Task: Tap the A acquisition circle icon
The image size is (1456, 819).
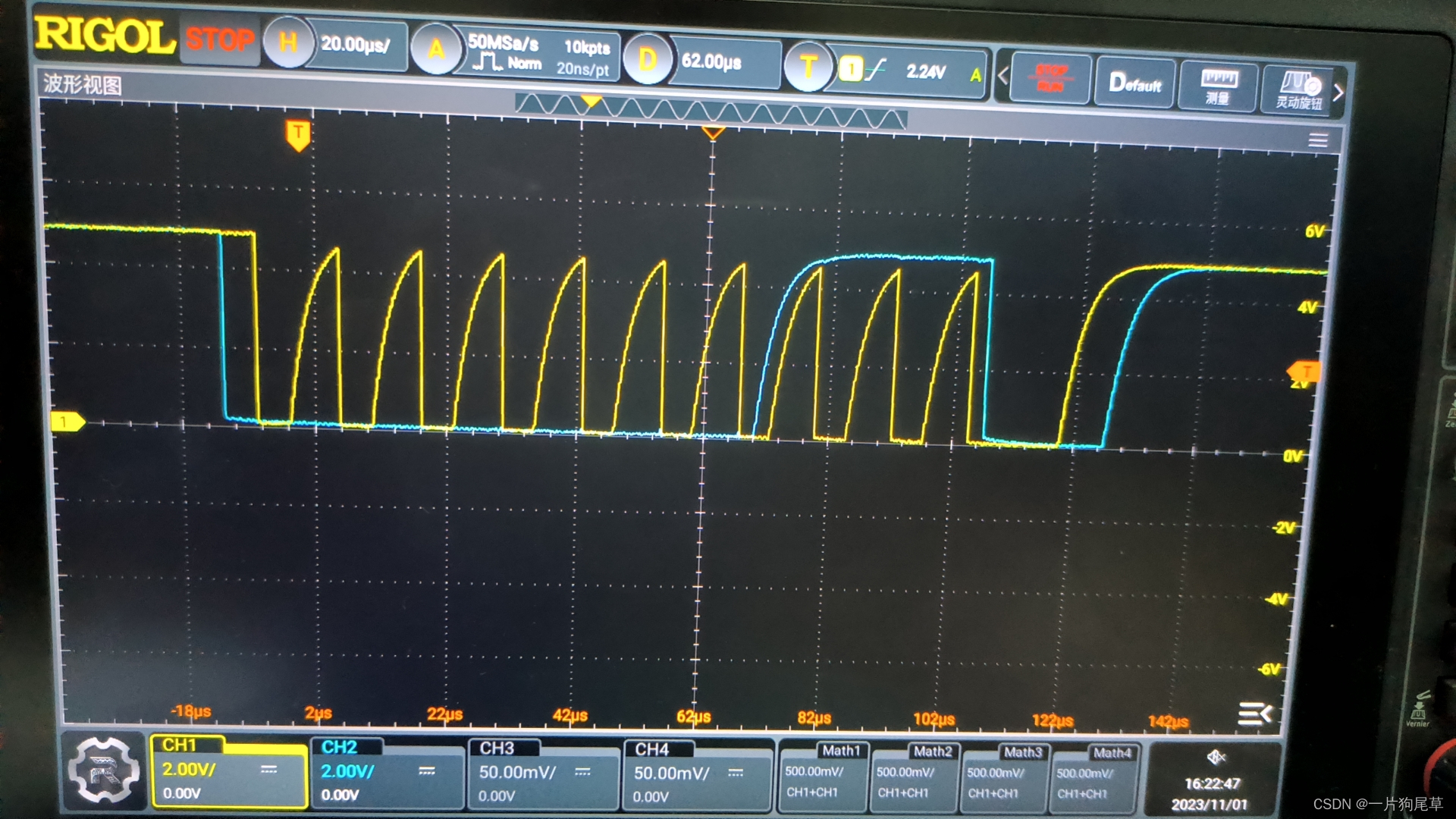Action: pyautogui.click(x=436, y=50)
